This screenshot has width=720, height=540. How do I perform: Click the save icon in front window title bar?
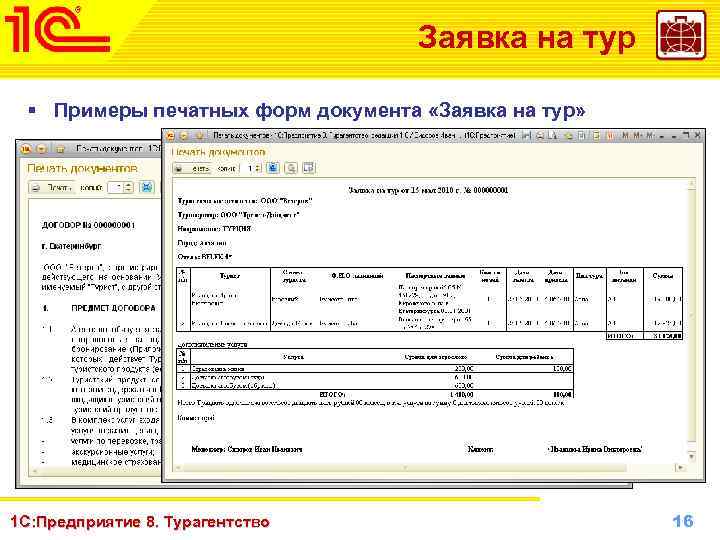[x=527, y=135]
